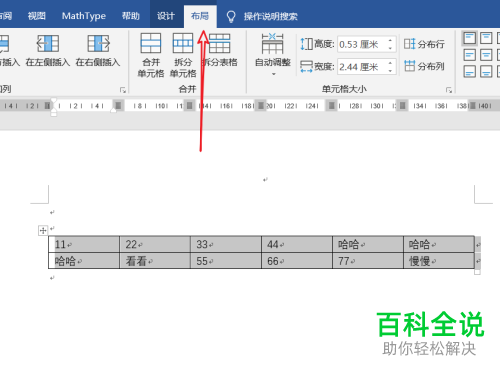
Task: Open the Rows & Columns dialog launcher
Action: click(x=123, y=90)
